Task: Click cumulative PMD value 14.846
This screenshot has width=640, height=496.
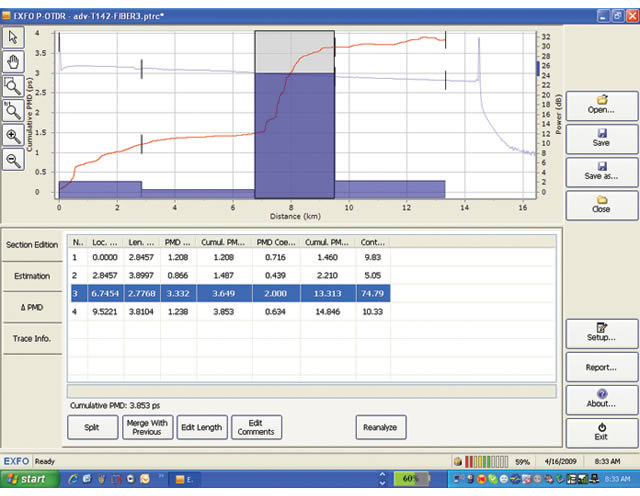Action: click(327, 311)
